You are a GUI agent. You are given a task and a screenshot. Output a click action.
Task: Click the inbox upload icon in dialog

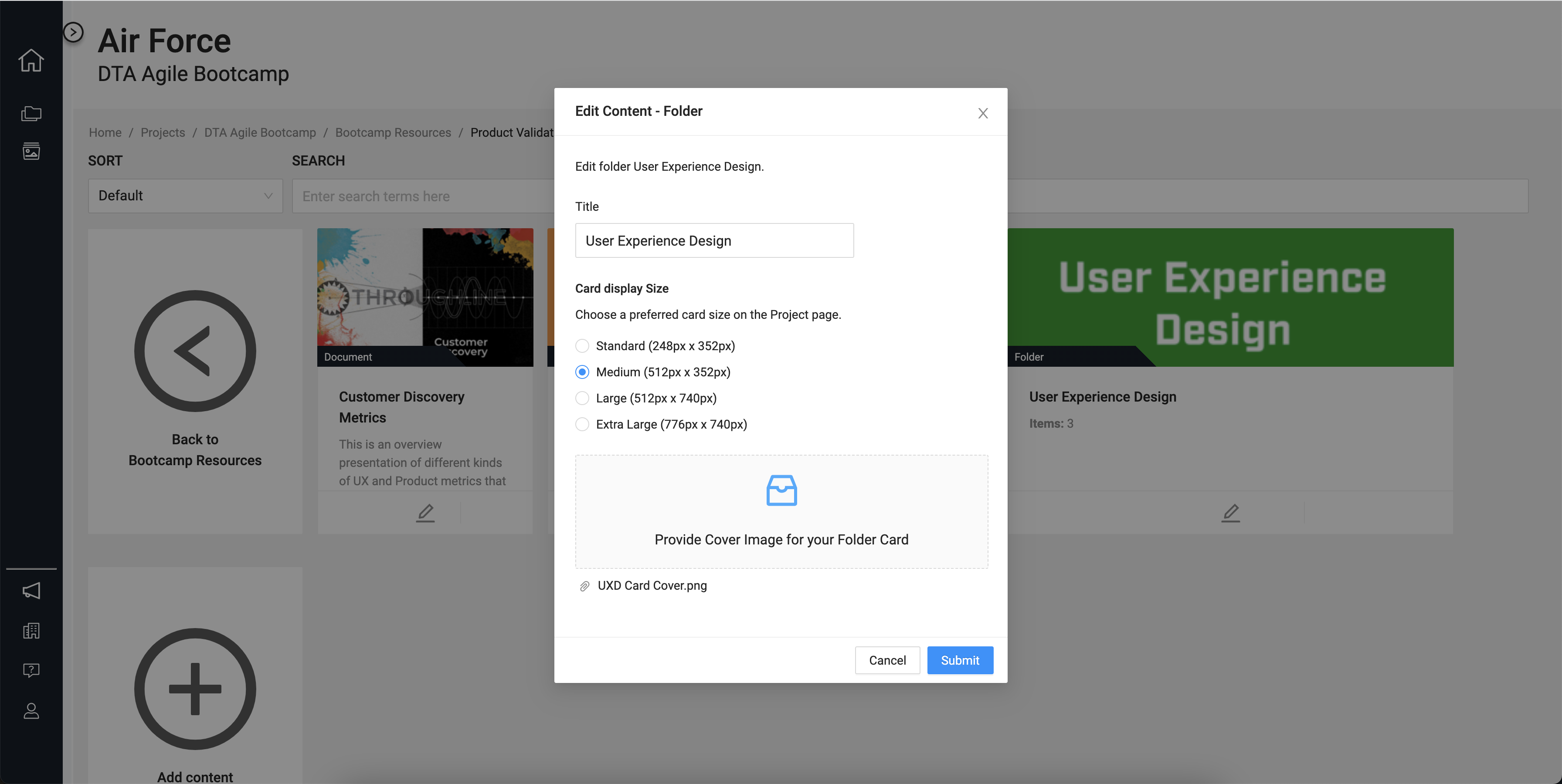click(x=781, y=490)
